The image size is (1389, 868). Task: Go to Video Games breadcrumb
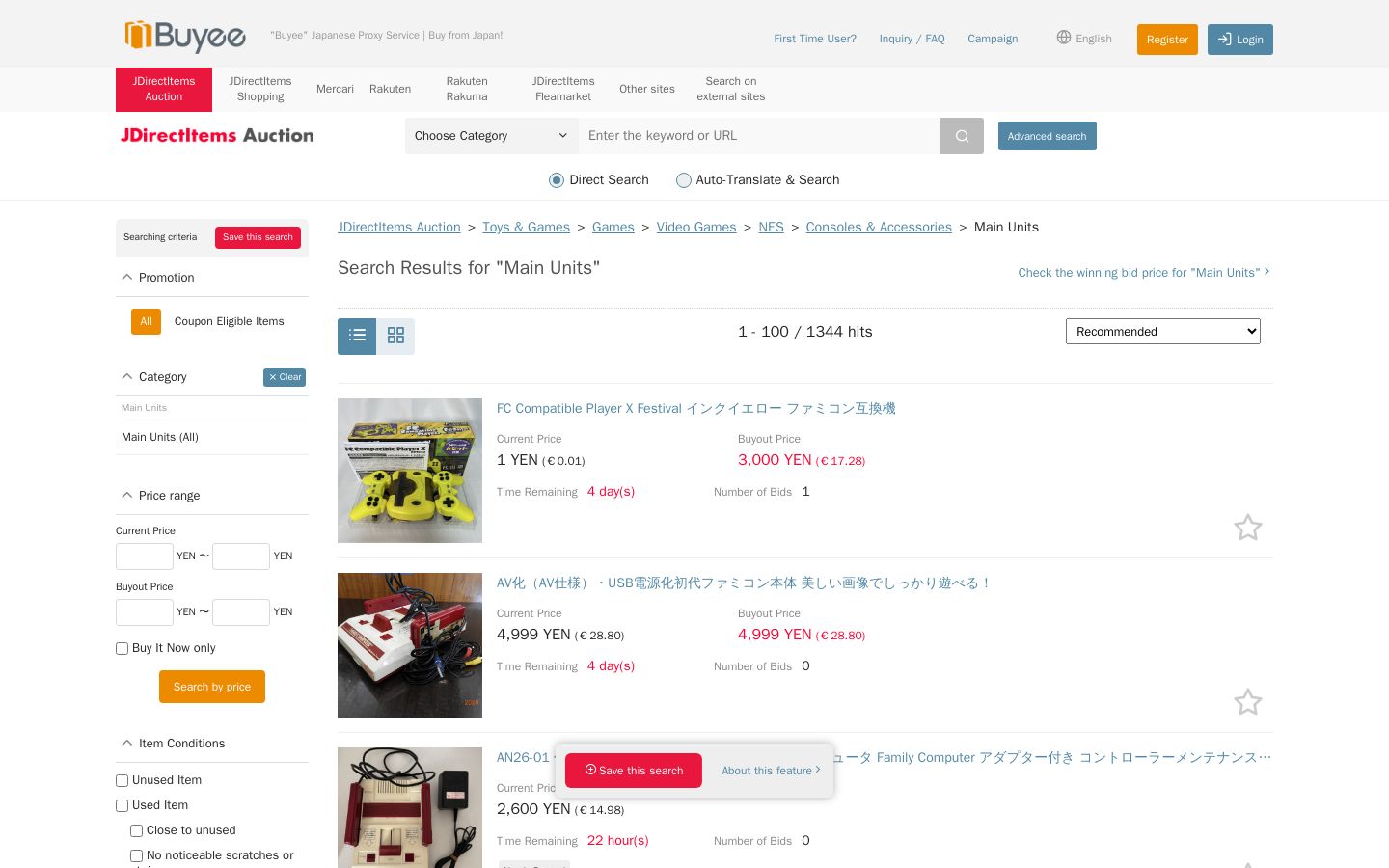tap(695, 227)
